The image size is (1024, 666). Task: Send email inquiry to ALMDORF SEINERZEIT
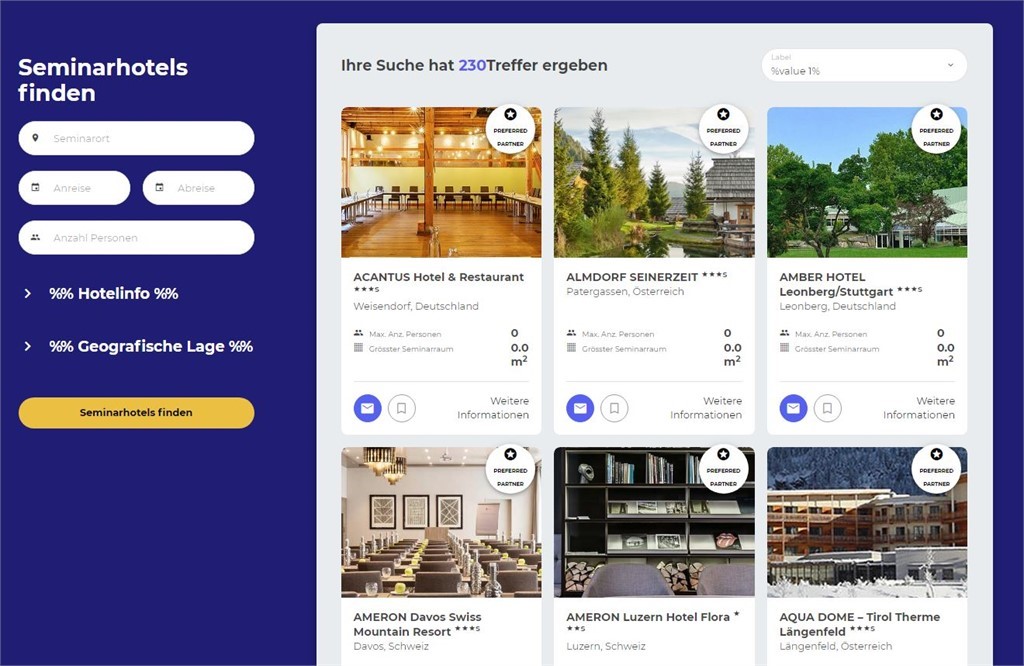coord(580,408)
